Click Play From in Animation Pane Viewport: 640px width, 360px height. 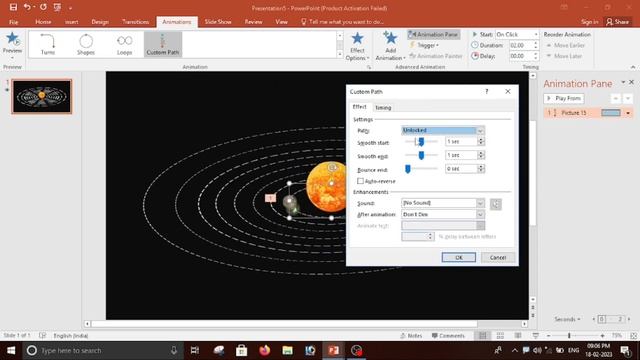point(564,98)
